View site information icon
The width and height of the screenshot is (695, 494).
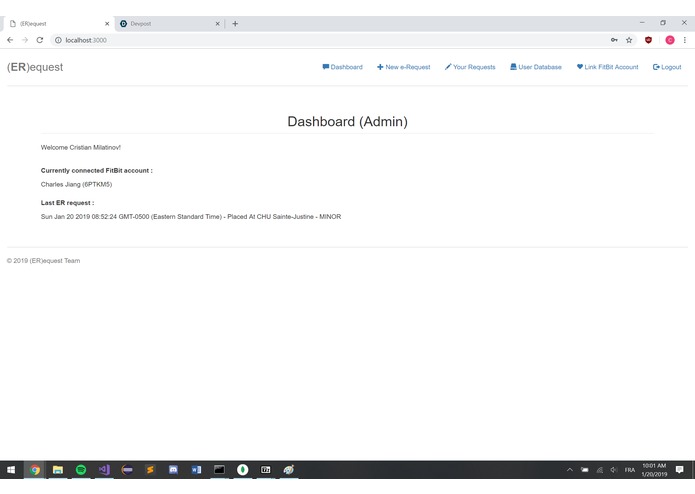coord(58,40)
